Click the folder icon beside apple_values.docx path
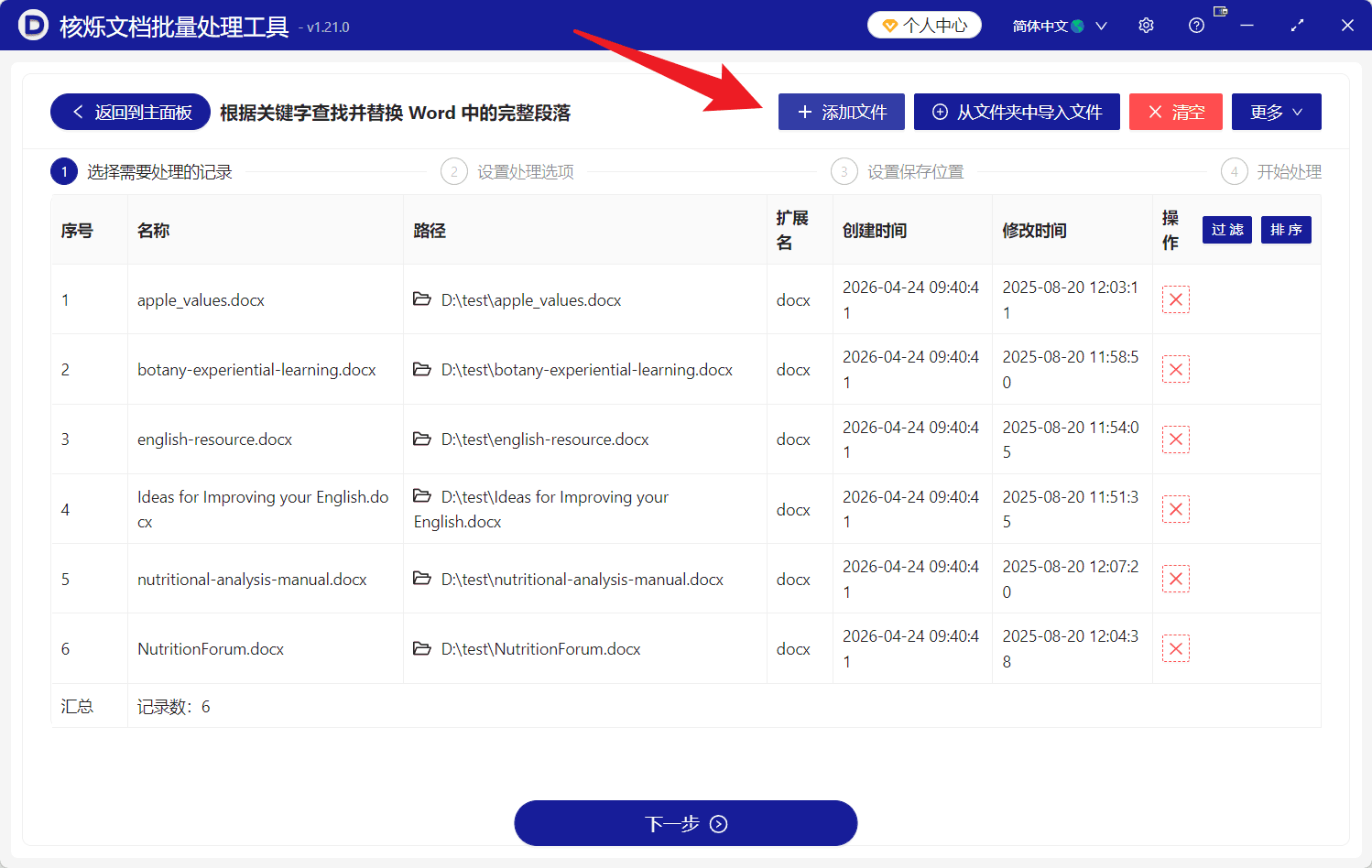The width and height of the screenshot is (1372, 868). [422, 299]
